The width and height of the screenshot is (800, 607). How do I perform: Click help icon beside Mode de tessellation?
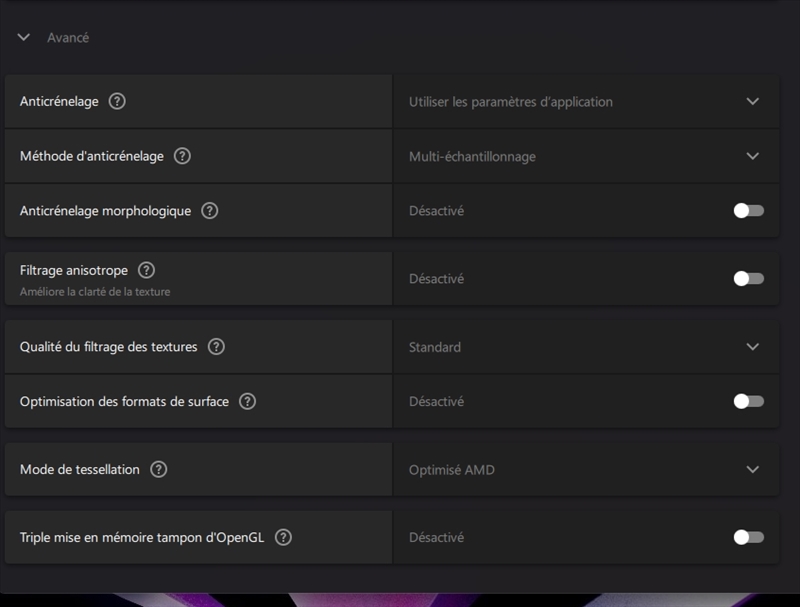tap(158, 469)
